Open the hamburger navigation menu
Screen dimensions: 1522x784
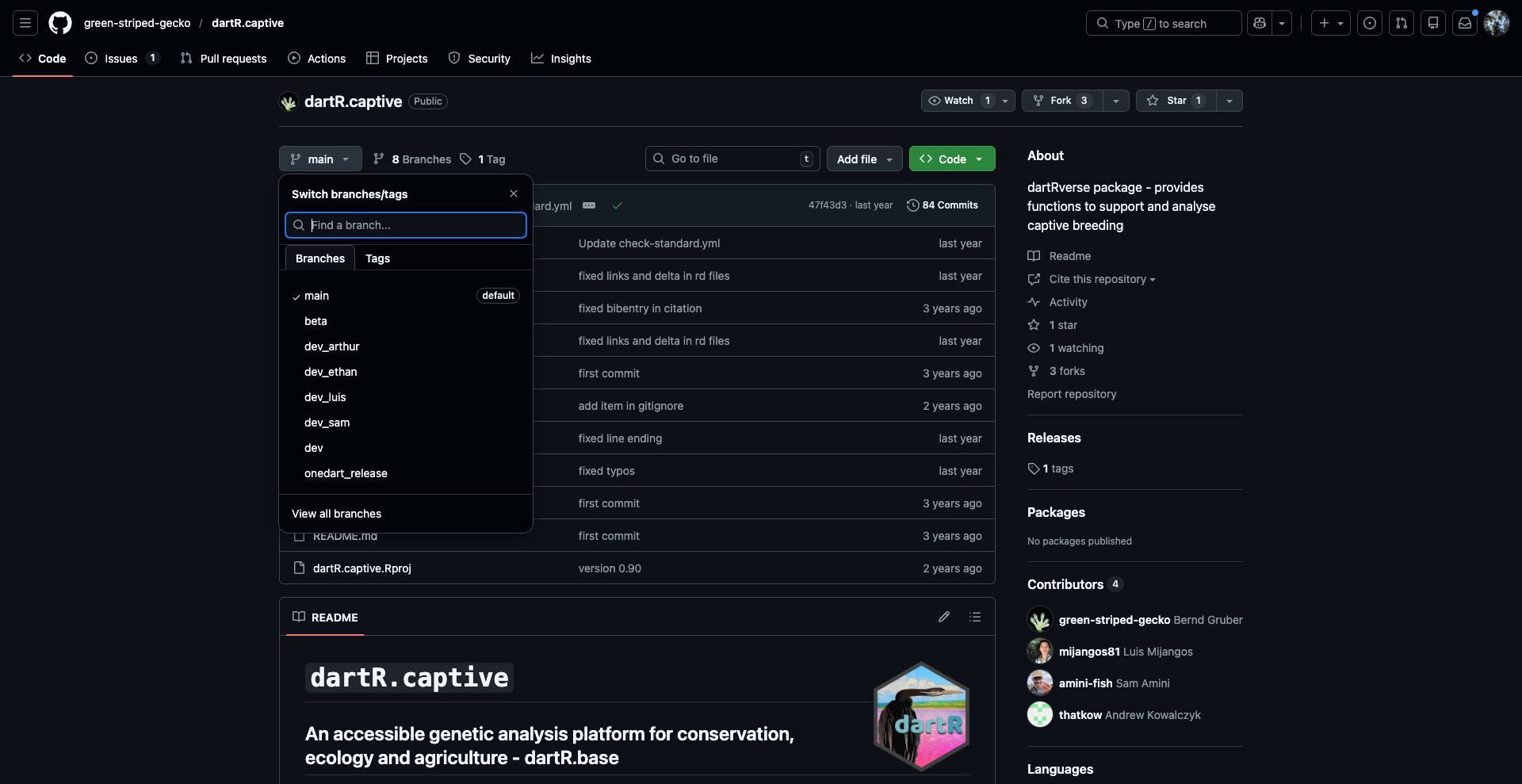coord(25,23)
